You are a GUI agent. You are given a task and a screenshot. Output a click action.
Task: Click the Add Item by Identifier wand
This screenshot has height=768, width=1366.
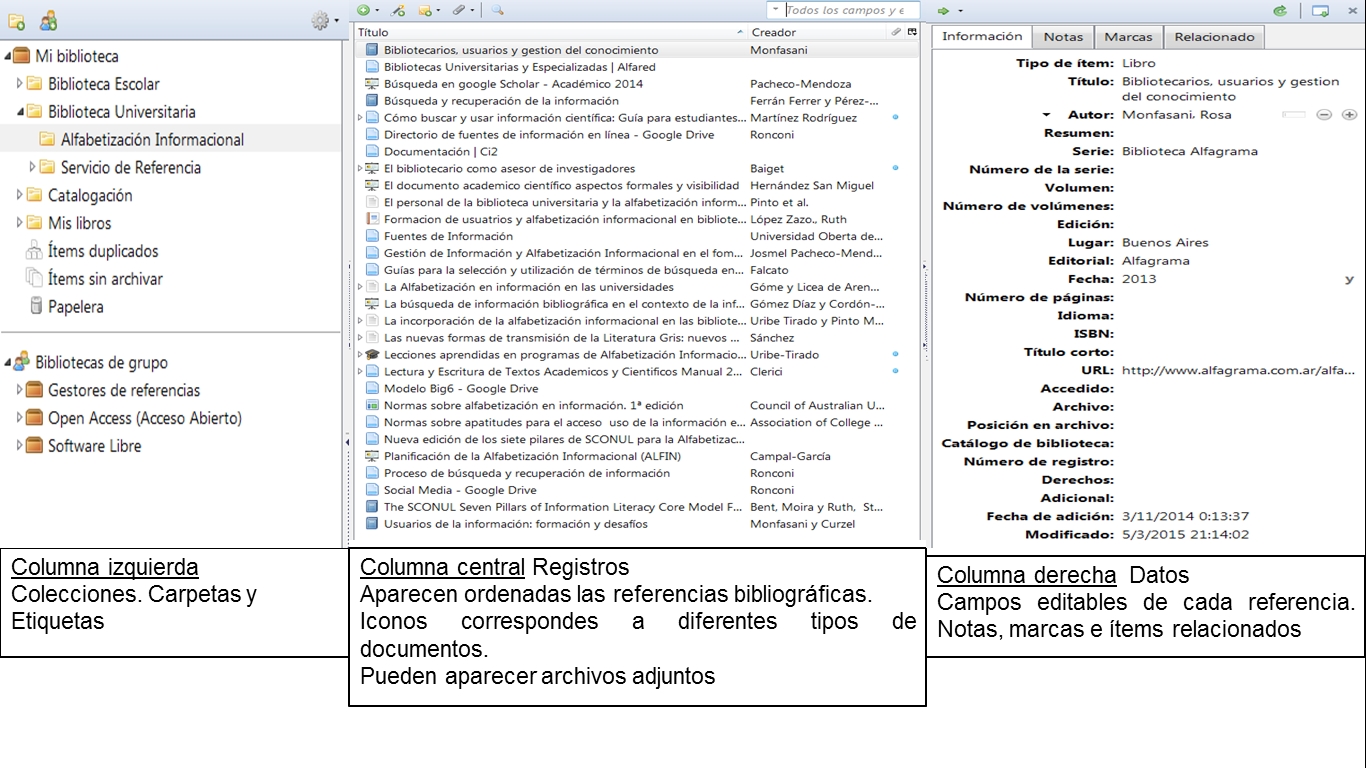[397, 10]
